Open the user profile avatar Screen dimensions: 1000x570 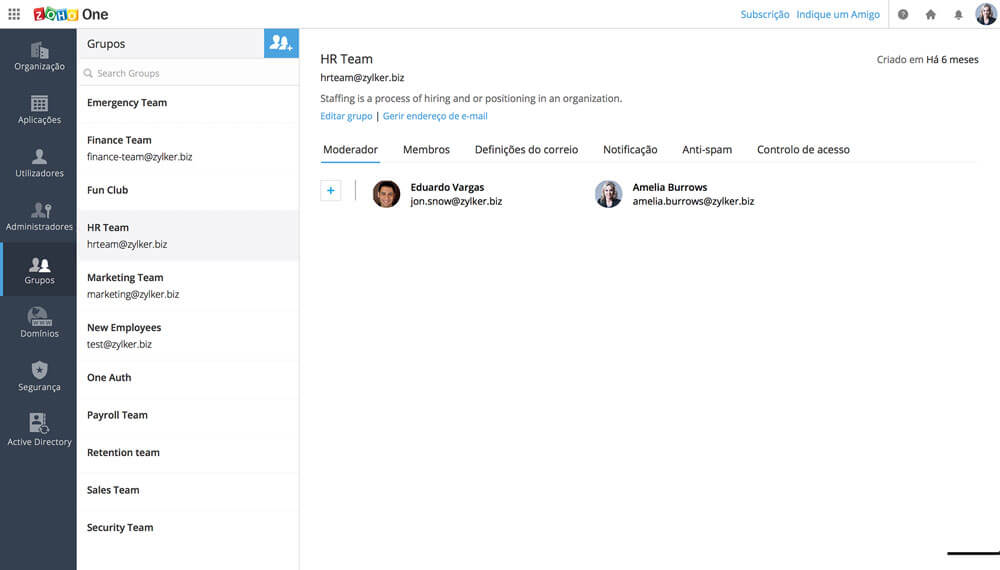click(x=986, y=14)
